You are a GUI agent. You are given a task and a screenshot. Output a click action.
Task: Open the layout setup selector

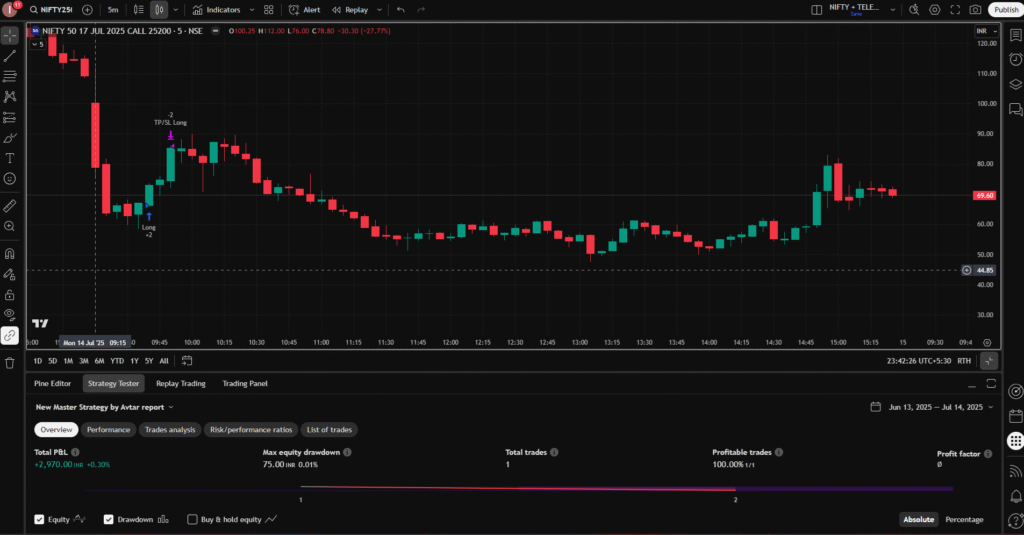pos(816,10)
